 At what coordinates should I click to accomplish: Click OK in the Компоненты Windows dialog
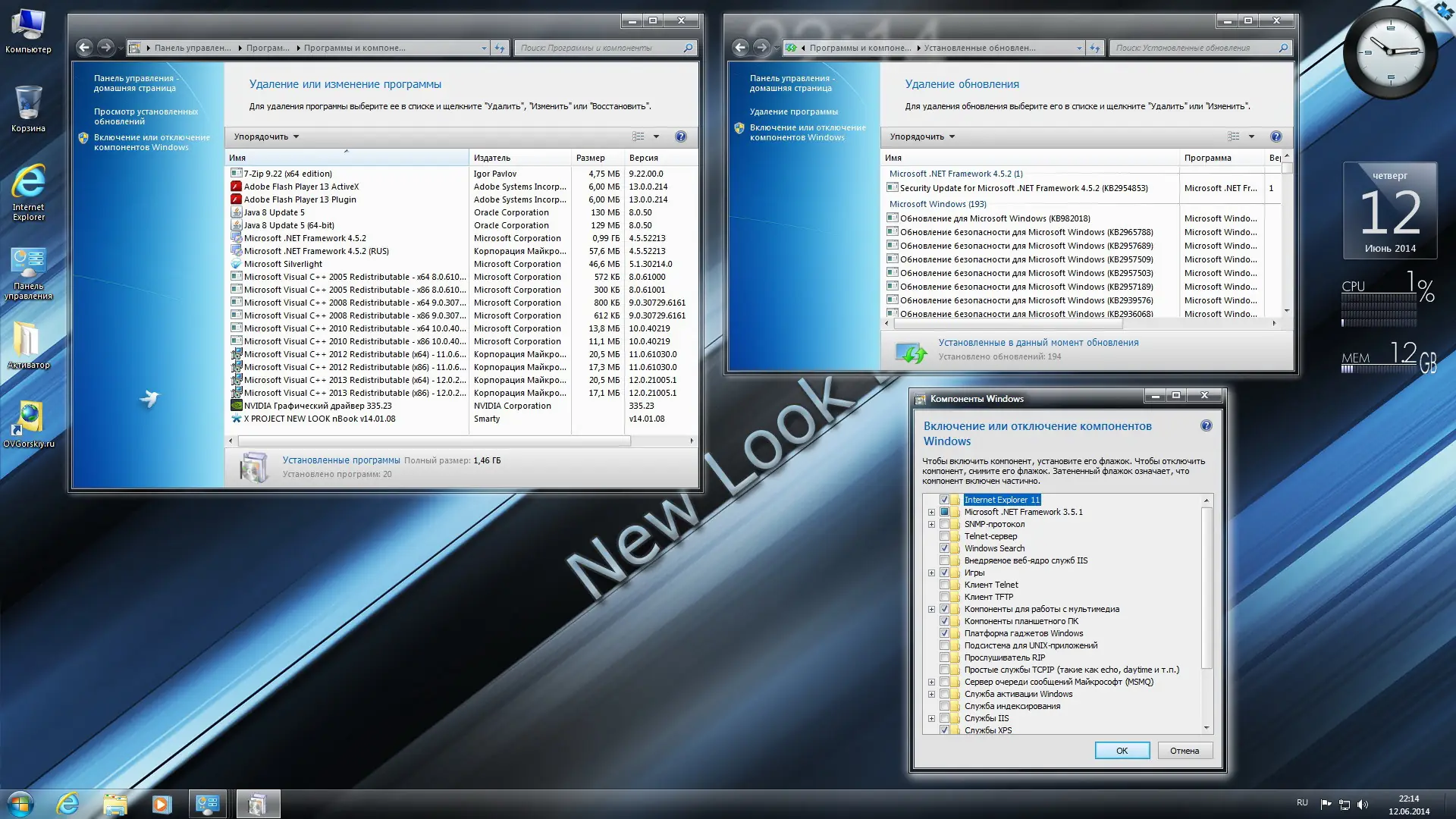point(1122,750)
